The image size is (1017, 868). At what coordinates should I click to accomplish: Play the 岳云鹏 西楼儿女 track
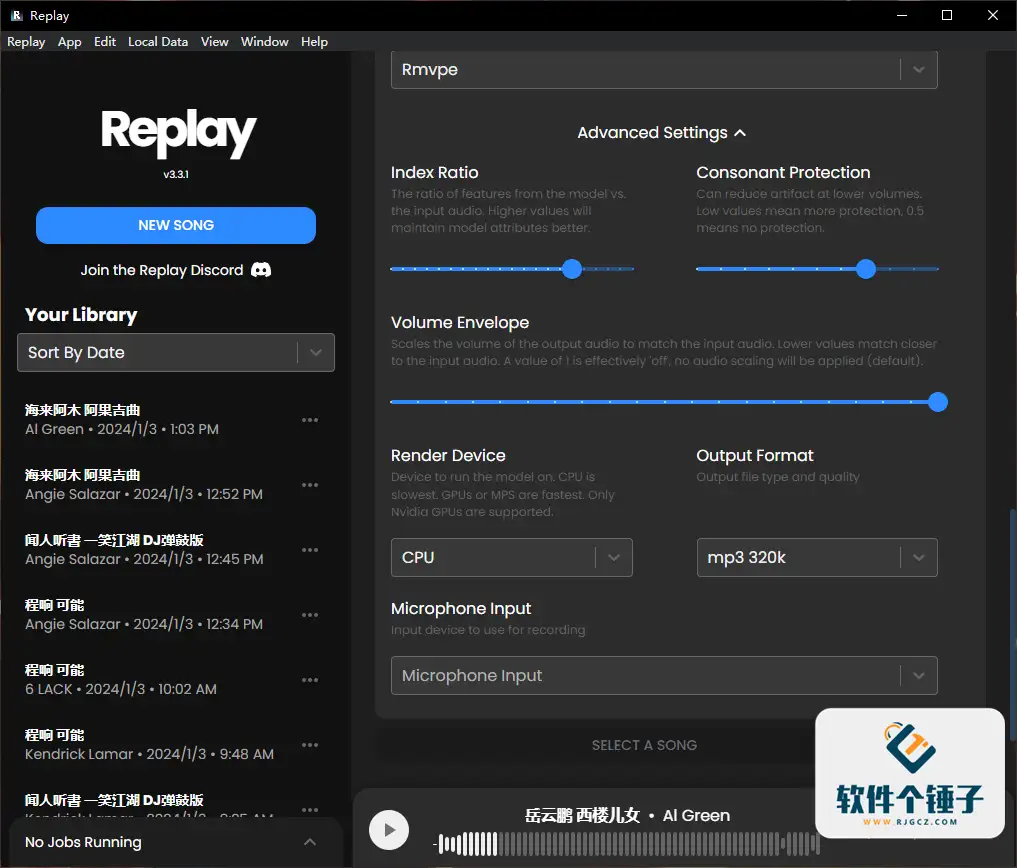pyautogui.click(x=389, y=830)
